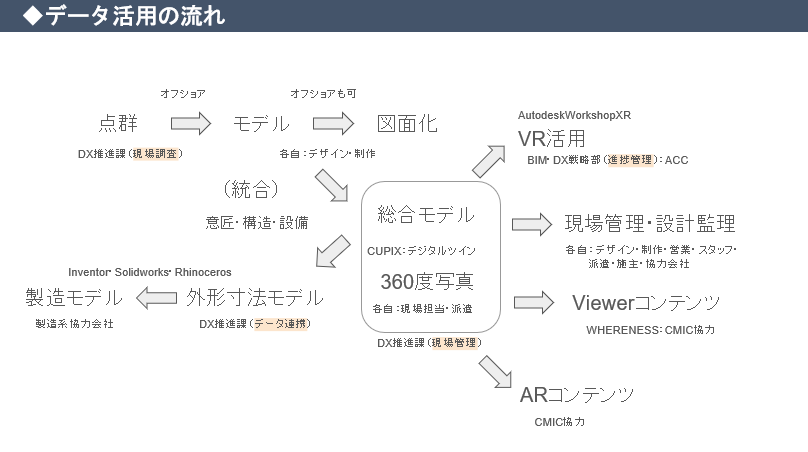808x452 pixels.
Task: Click the arrow between 点群 and モデル
Action: point(190,123)
